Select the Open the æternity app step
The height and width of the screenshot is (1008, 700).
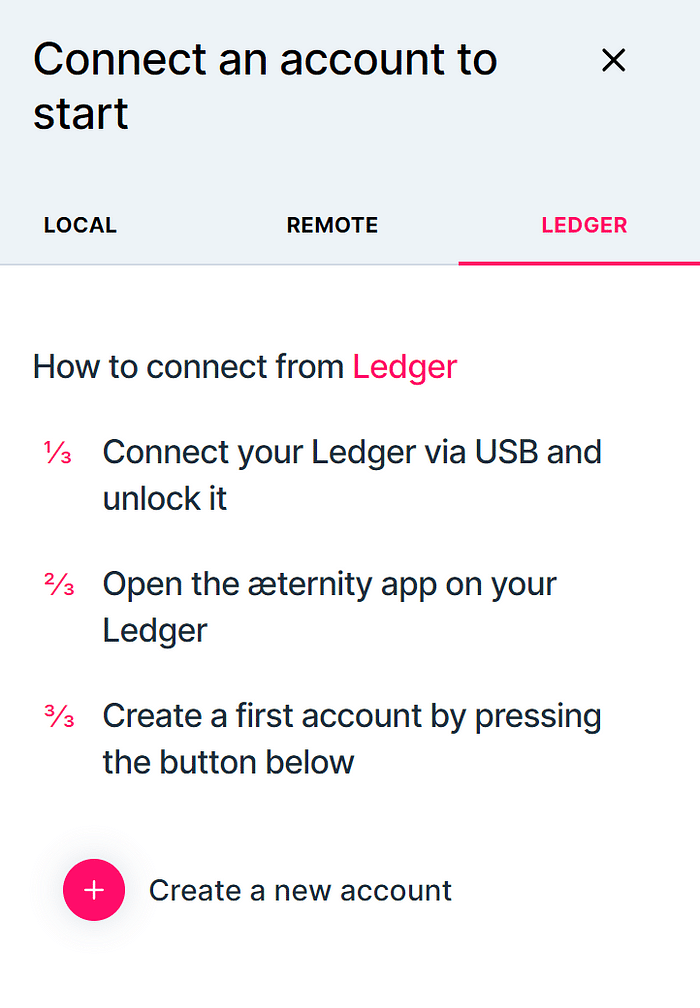330,606
